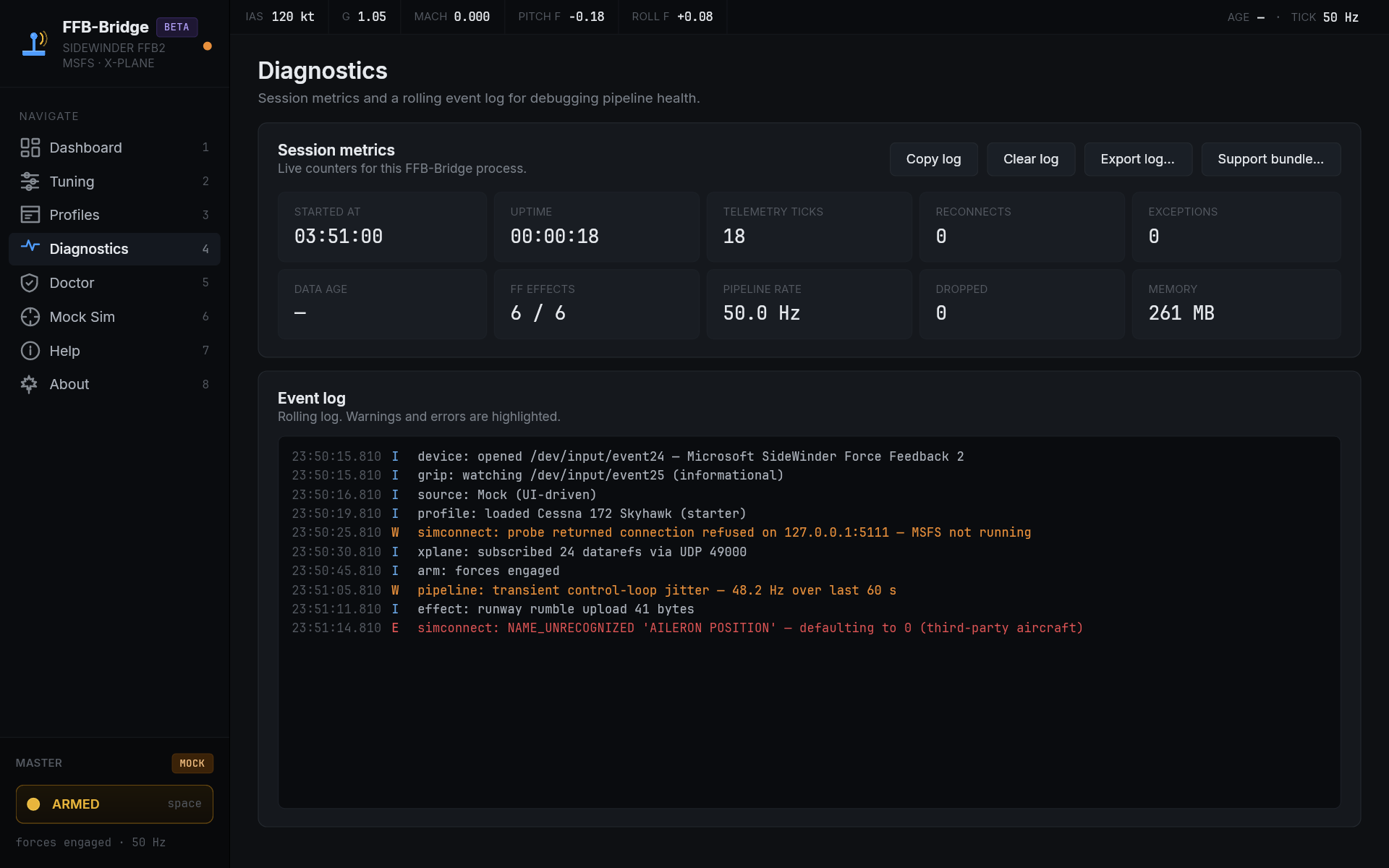Click the orange connection status dot

coord(208,46)
